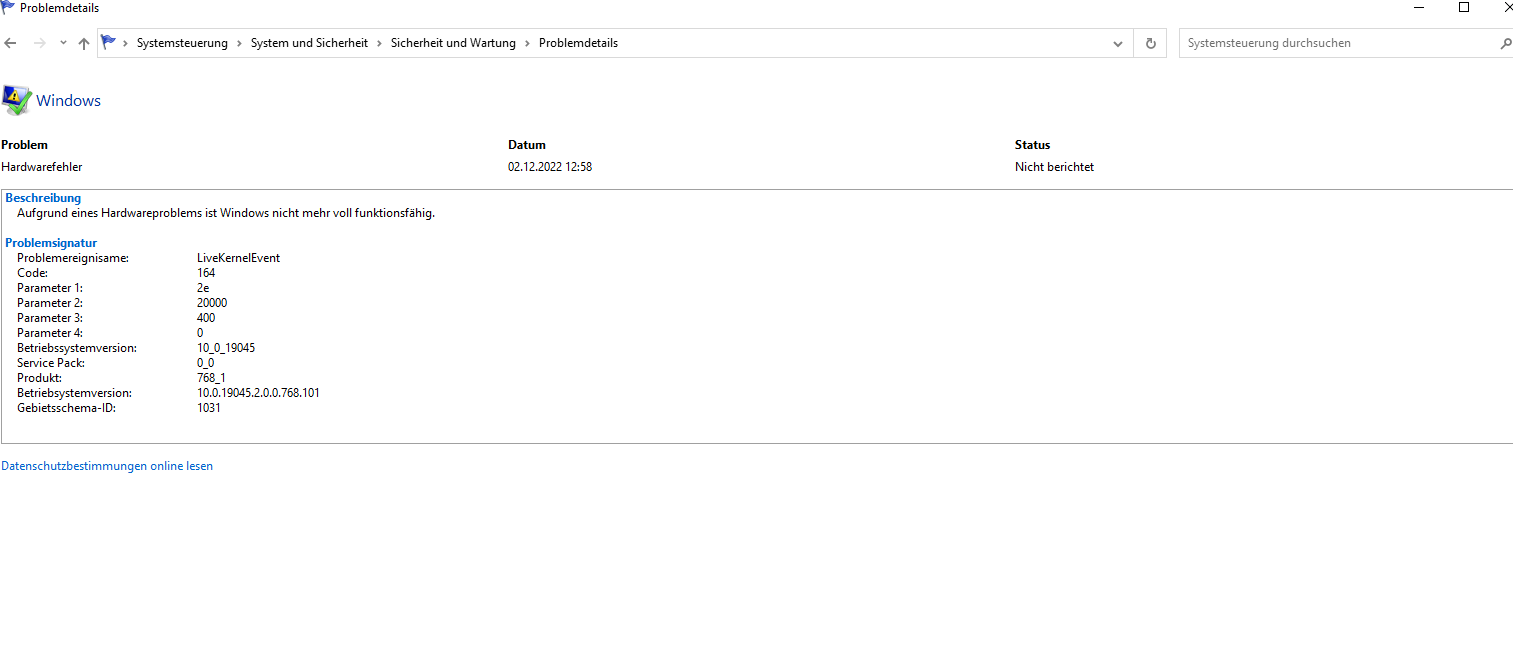Expand chevron after Sicherheit und Wartung
This screenshot has height=650, width=1513.
click(528, 43)
